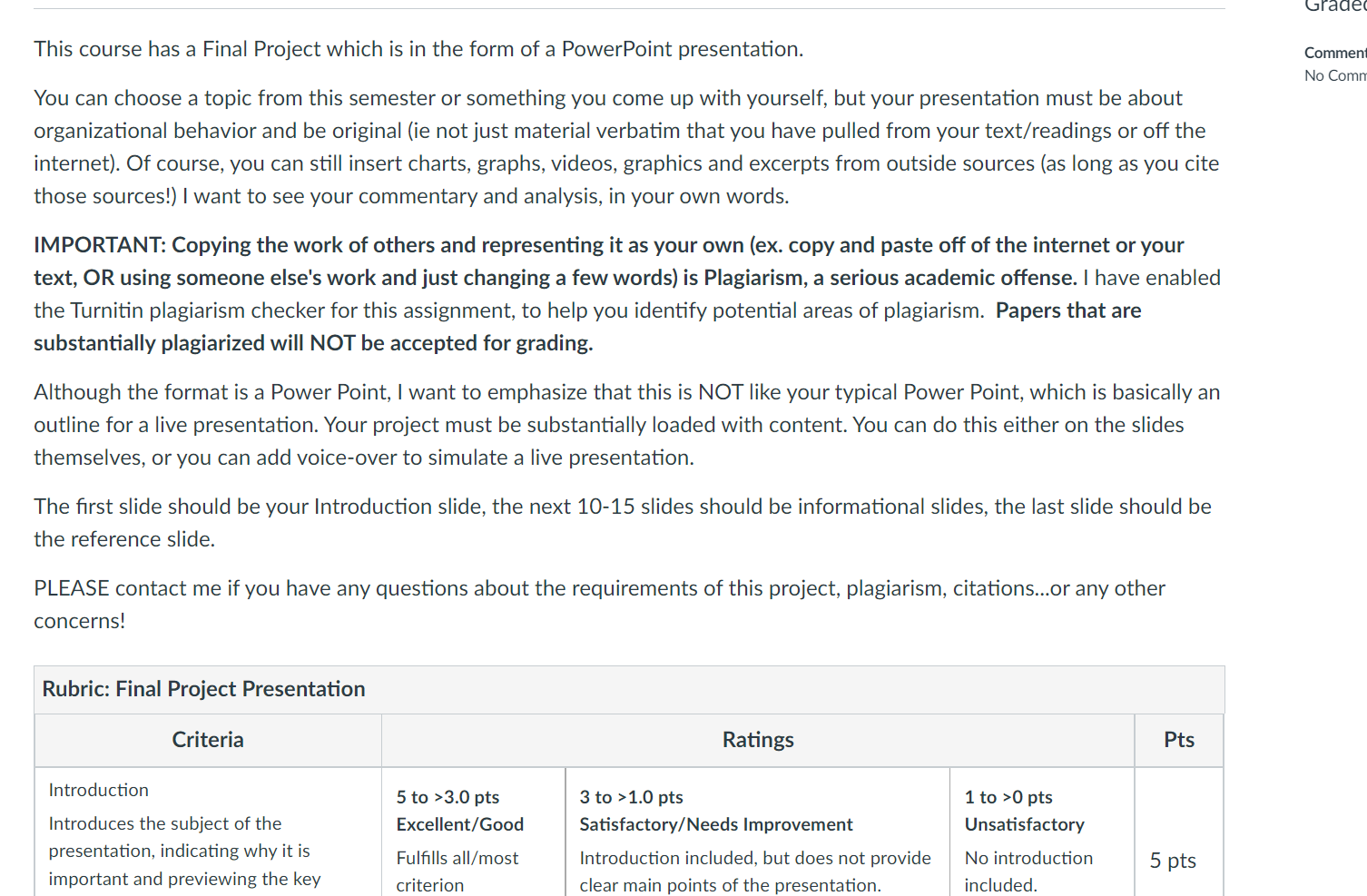Select the Unsatisfactory rating cell
Viewport: 1367px width, 896px height.
1042,832
